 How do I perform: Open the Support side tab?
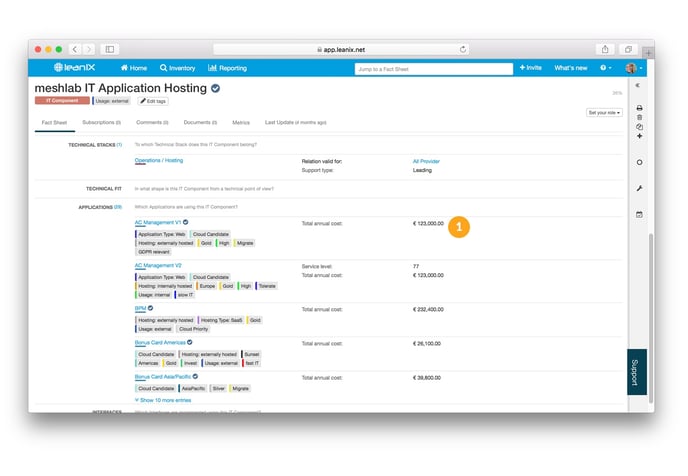637,372
